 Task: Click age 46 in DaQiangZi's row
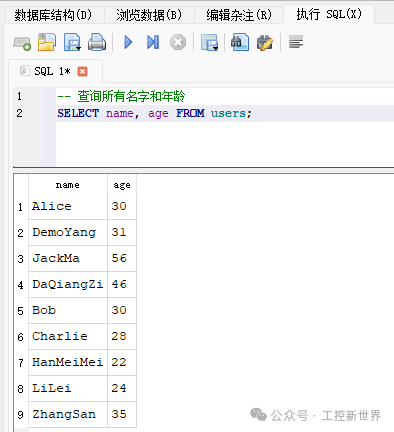[x=122, y=284]
